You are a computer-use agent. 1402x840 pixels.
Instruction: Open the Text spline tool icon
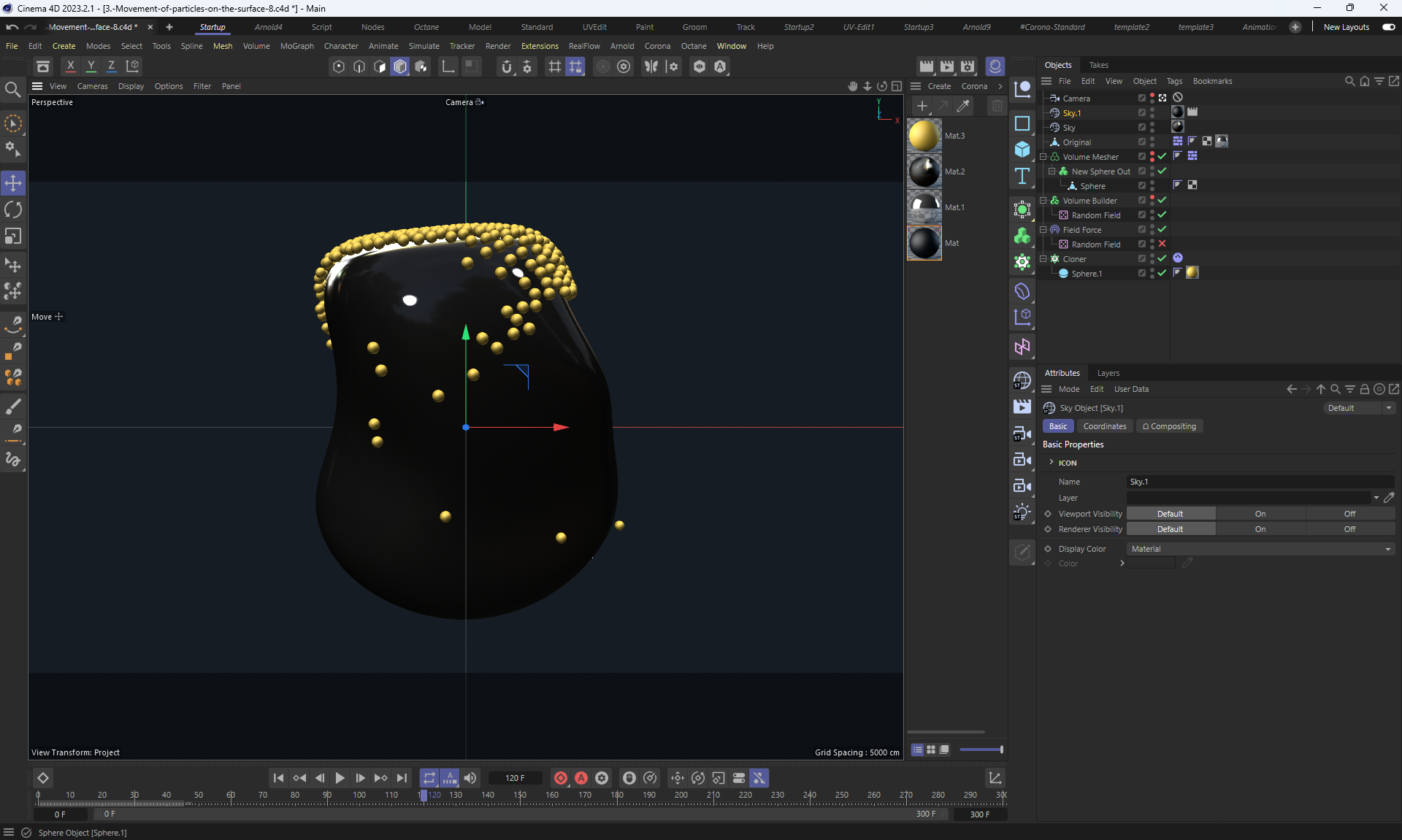(x=1022, y=176)
